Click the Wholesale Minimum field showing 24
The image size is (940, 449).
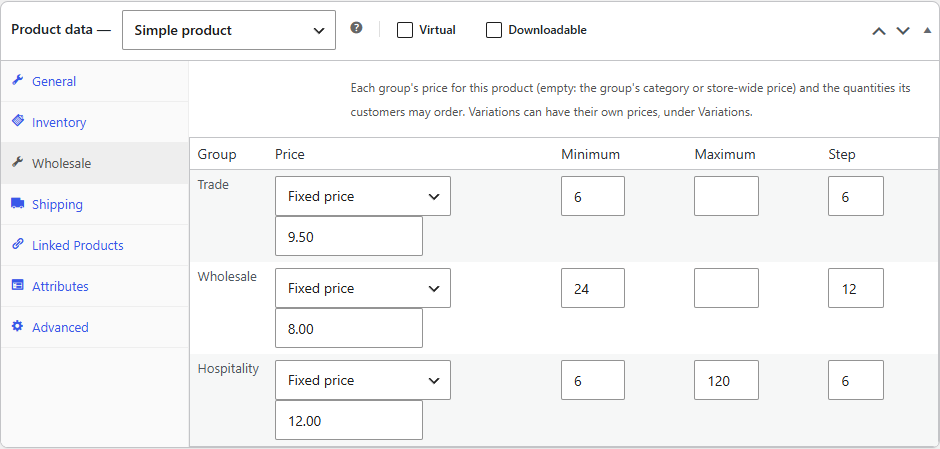click(593, 288)
